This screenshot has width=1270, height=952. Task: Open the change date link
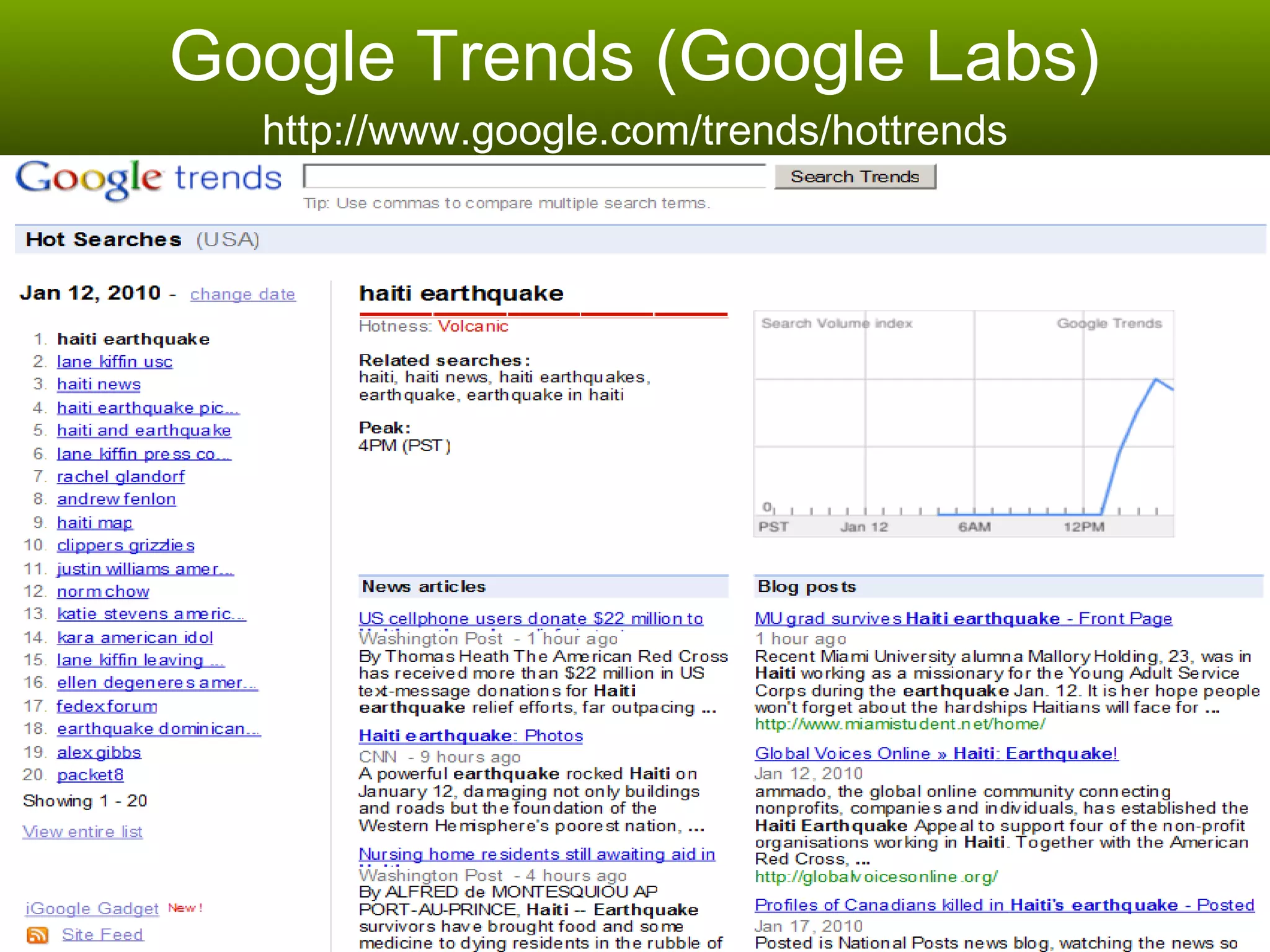click(x=242, y=294)
